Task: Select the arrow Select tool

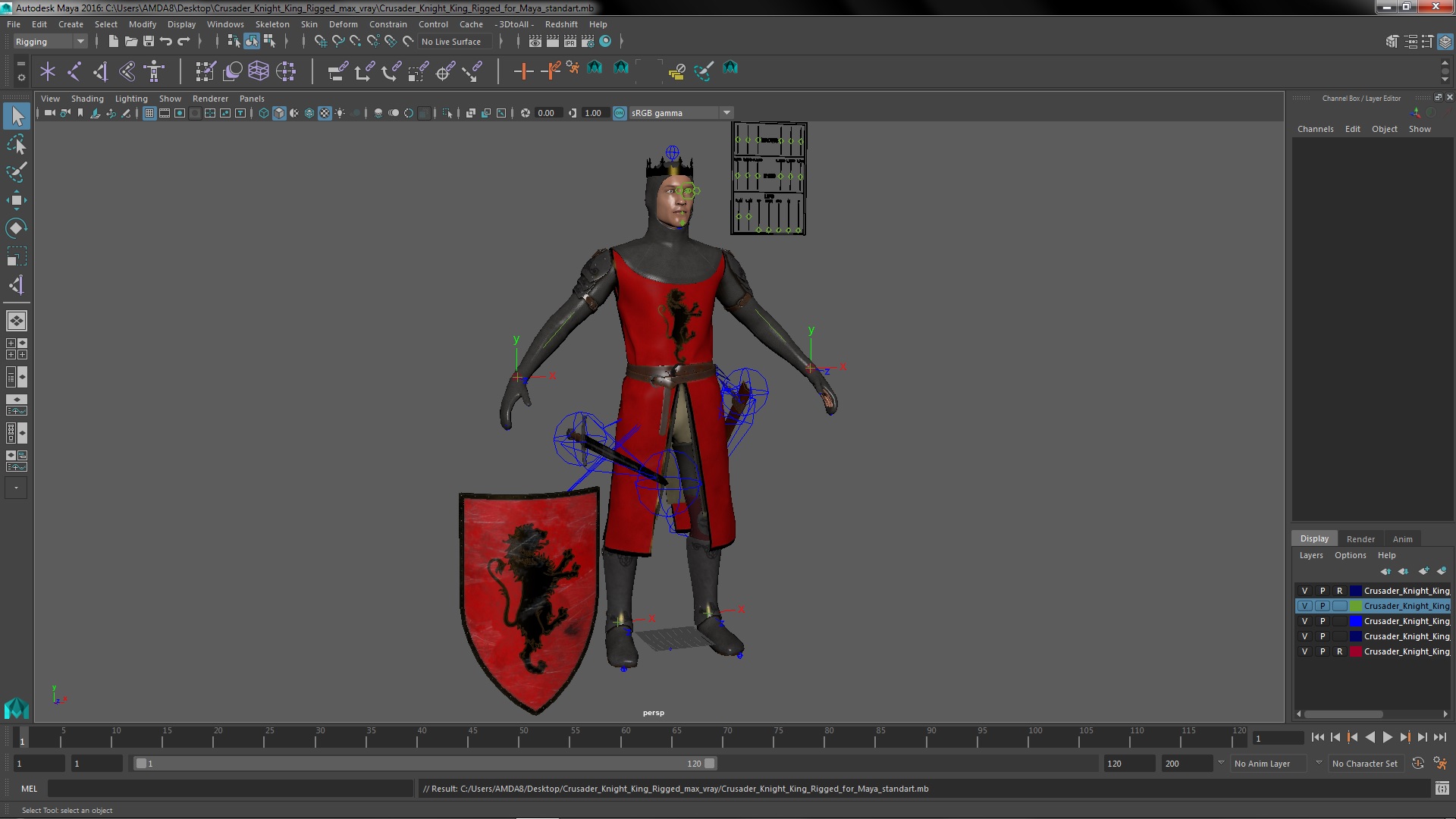Action: pyautogui.click(x=17, y=116)
